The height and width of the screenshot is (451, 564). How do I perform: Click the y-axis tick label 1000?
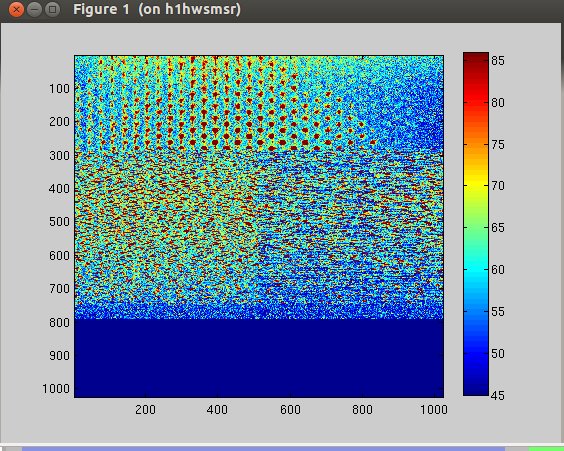pyautogui.click(x=56, y=389)
